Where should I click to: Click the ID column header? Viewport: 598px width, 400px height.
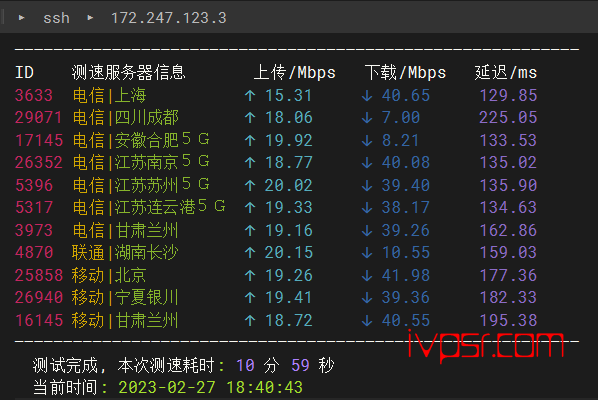(24, 72)
